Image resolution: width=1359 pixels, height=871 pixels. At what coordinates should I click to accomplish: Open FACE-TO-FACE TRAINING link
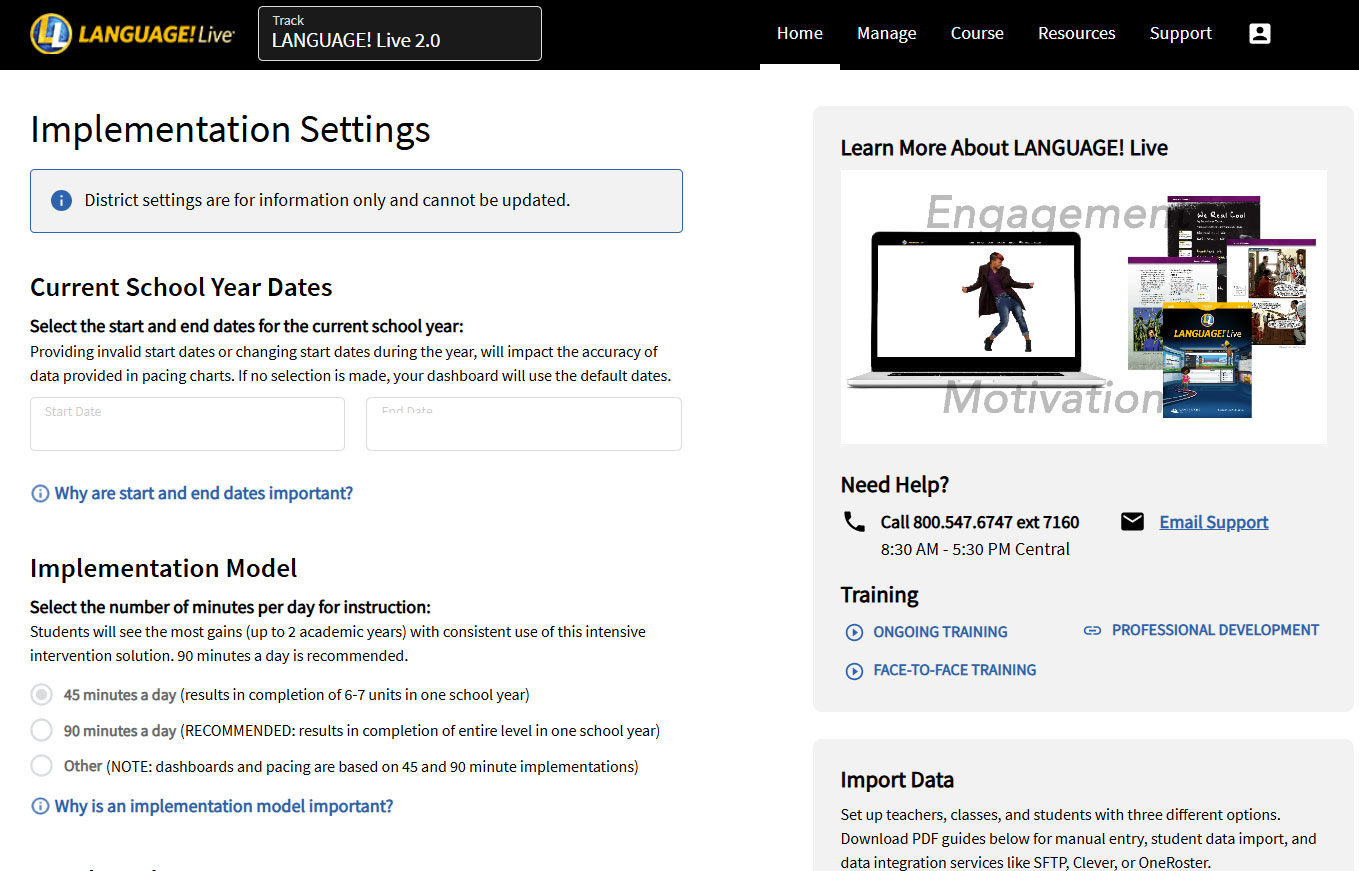[955, 670]
